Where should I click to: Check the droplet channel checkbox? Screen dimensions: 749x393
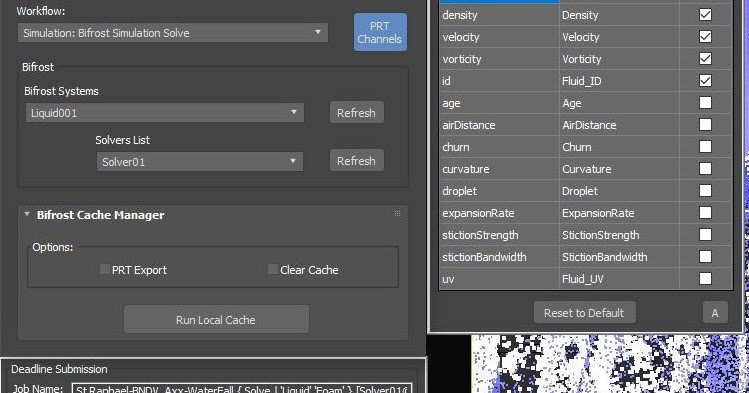[705, 191]
